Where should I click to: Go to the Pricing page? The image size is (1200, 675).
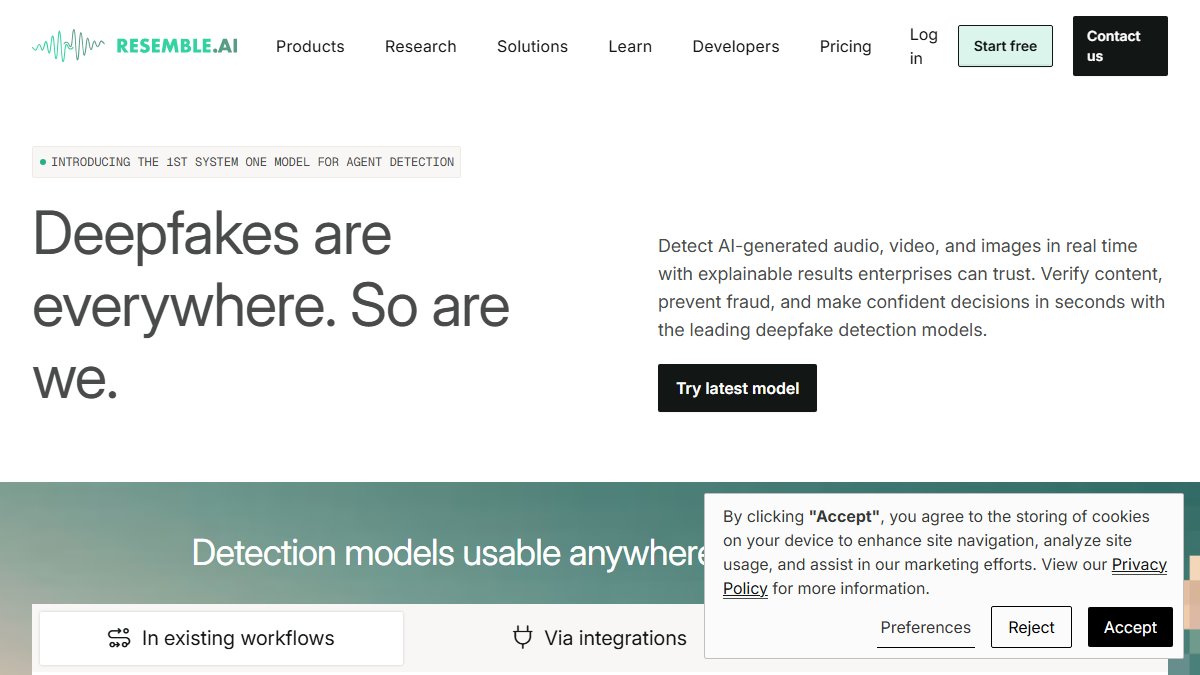[x=845, y=46]
